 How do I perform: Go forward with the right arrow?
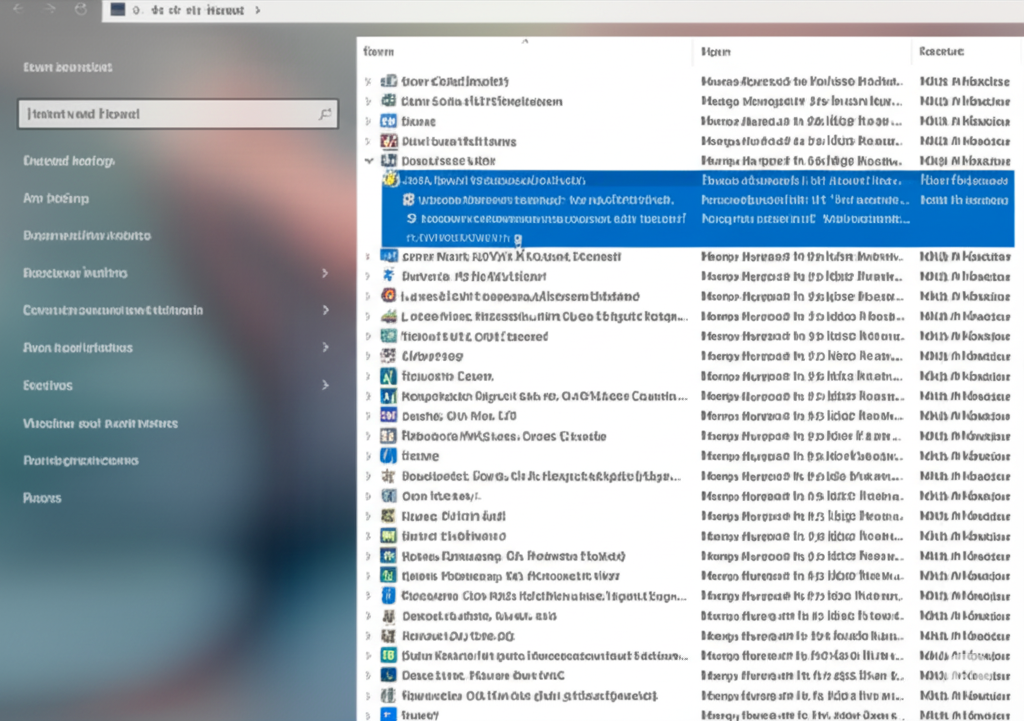(x=50, y=9)
